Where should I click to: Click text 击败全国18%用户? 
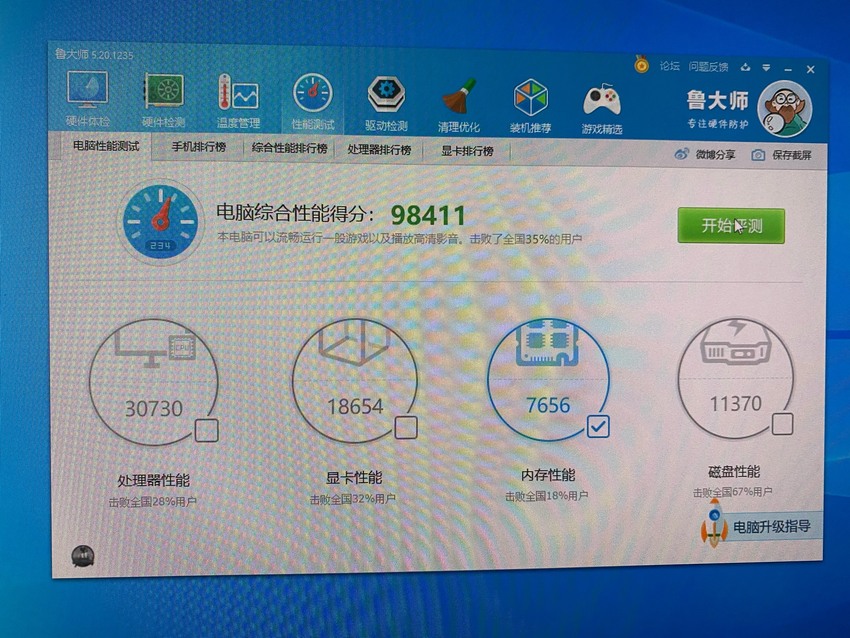(x=546, y=495)
